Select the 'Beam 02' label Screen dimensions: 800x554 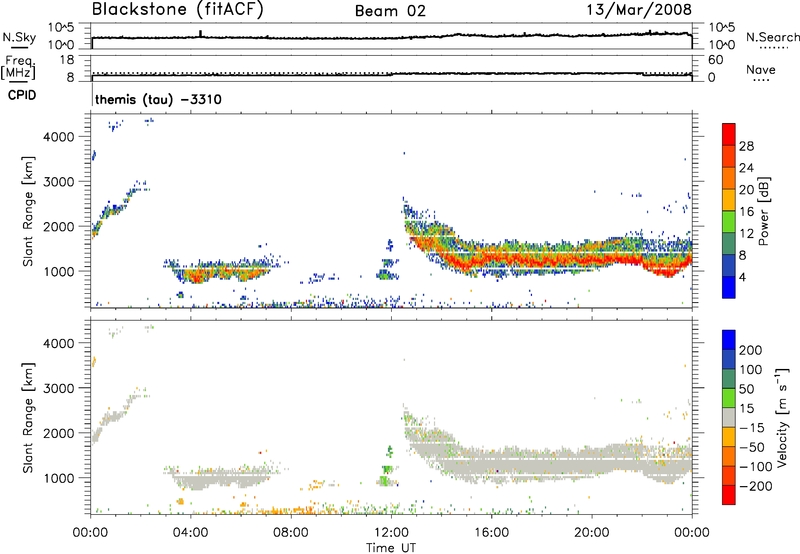pyautogui.click(x=390, y=11)
